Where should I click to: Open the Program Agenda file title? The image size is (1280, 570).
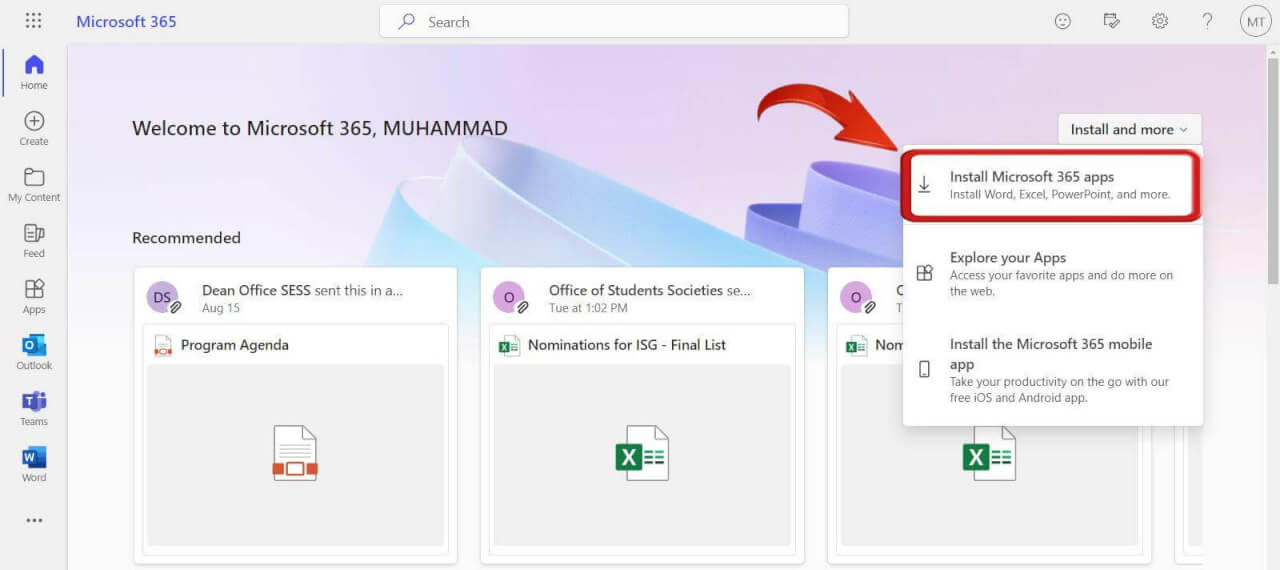click(x=235, y=345)
